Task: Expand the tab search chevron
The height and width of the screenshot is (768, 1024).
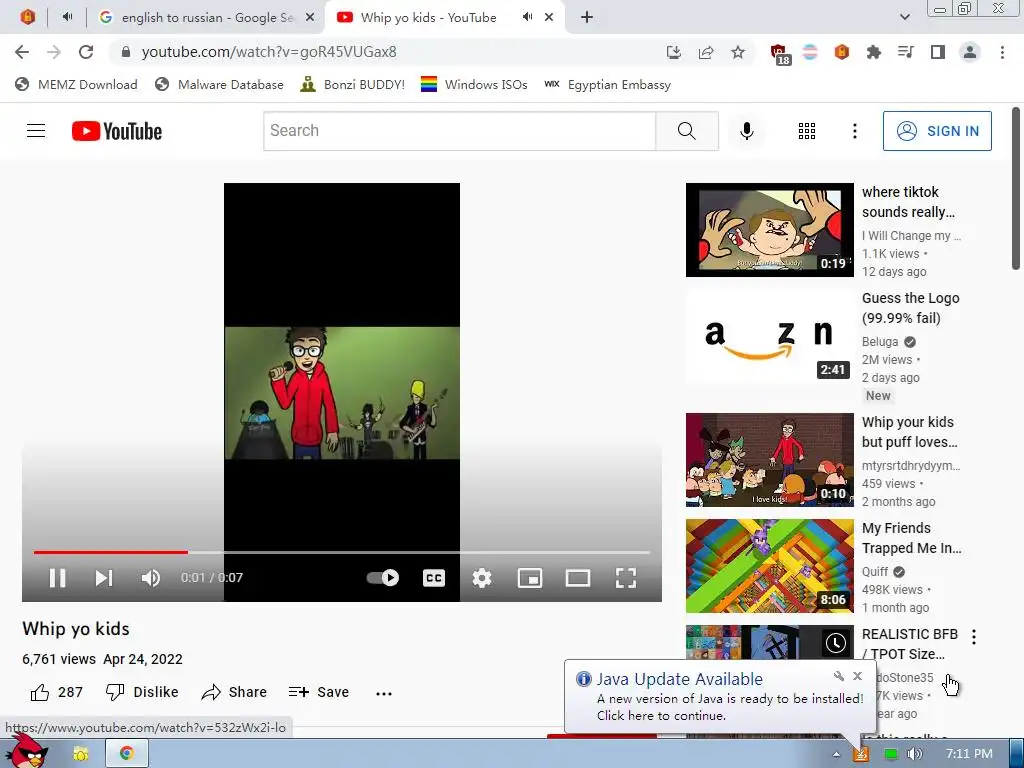Action: 904,18
